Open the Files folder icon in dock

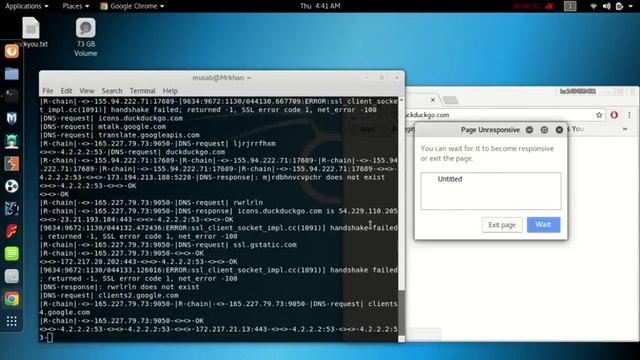tap(11, 74)
